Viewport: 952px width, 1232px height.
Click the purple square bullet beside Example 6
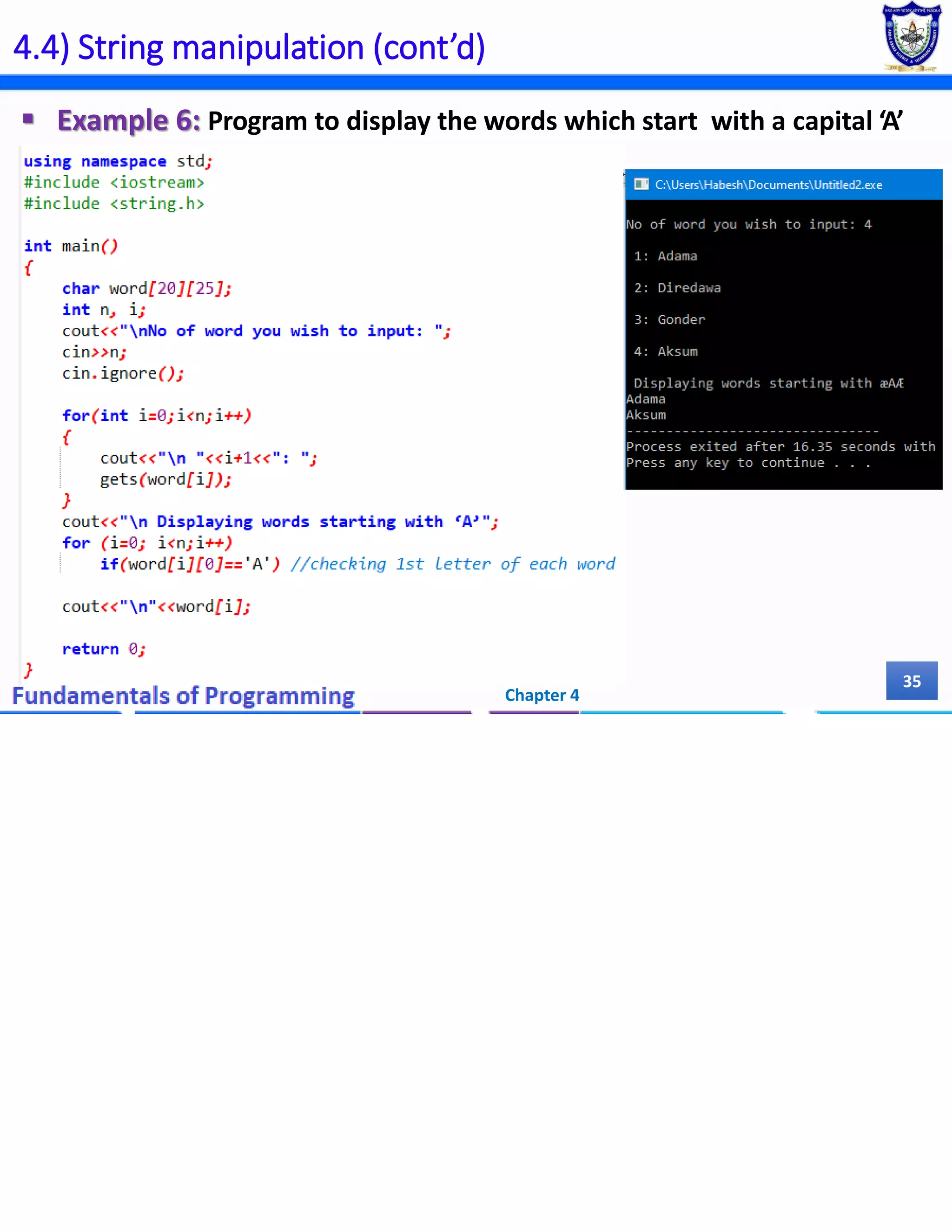pos(29,119)
